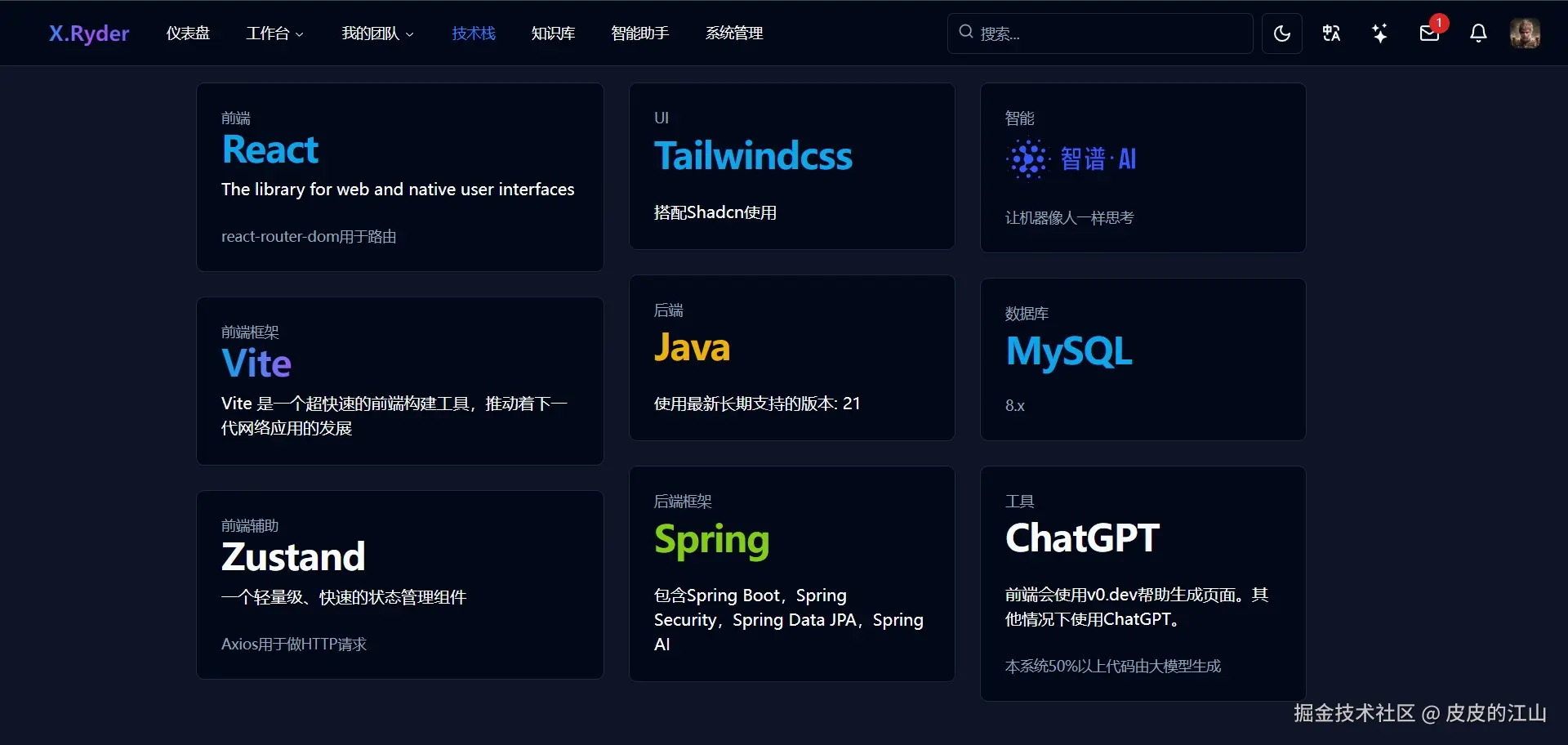
Task: Open the user avatar profile menu
Action: [1525, 33]
